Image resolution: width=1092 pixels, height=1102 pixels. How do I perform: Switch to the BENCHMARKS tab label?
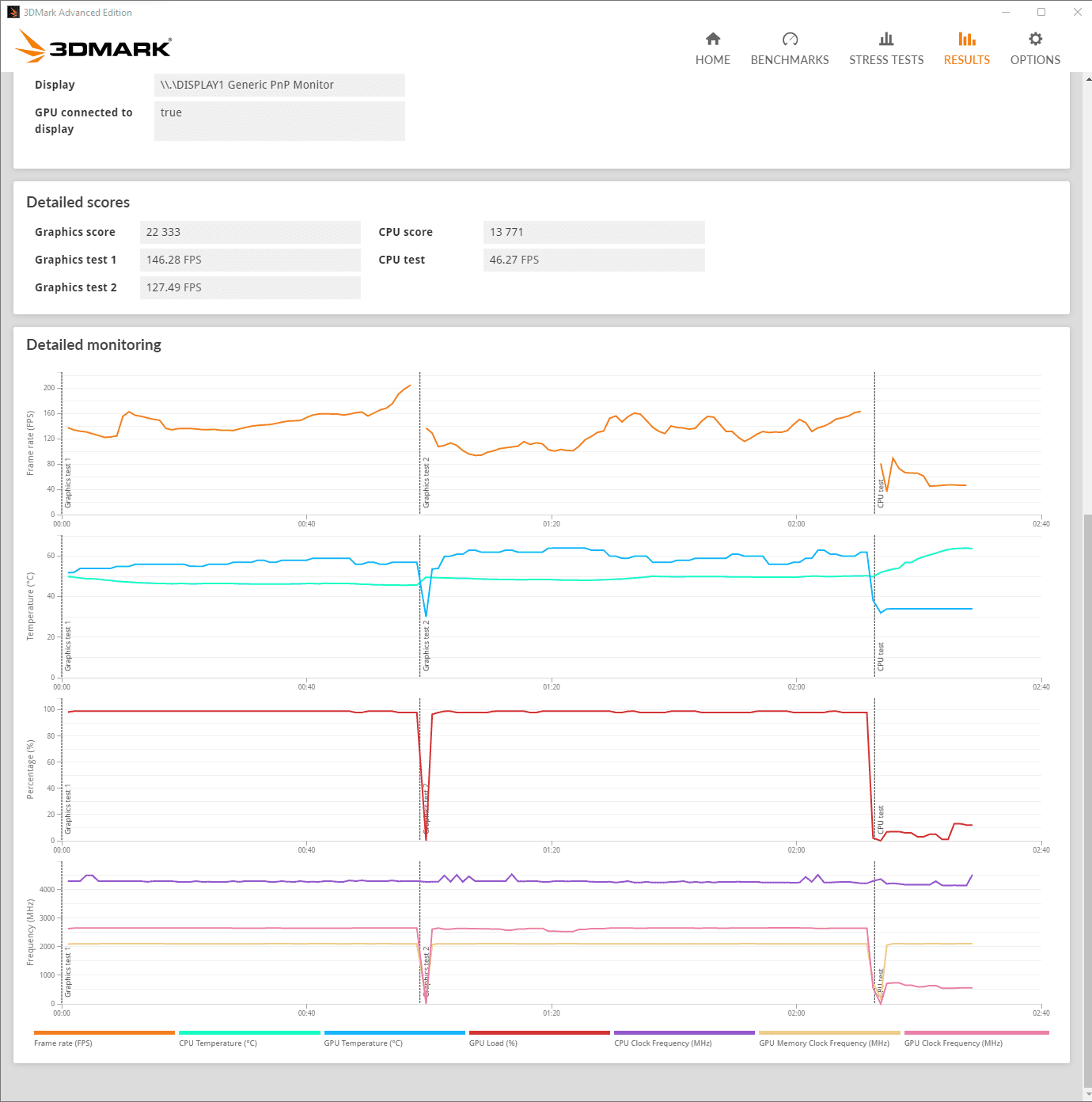[790, 60]
